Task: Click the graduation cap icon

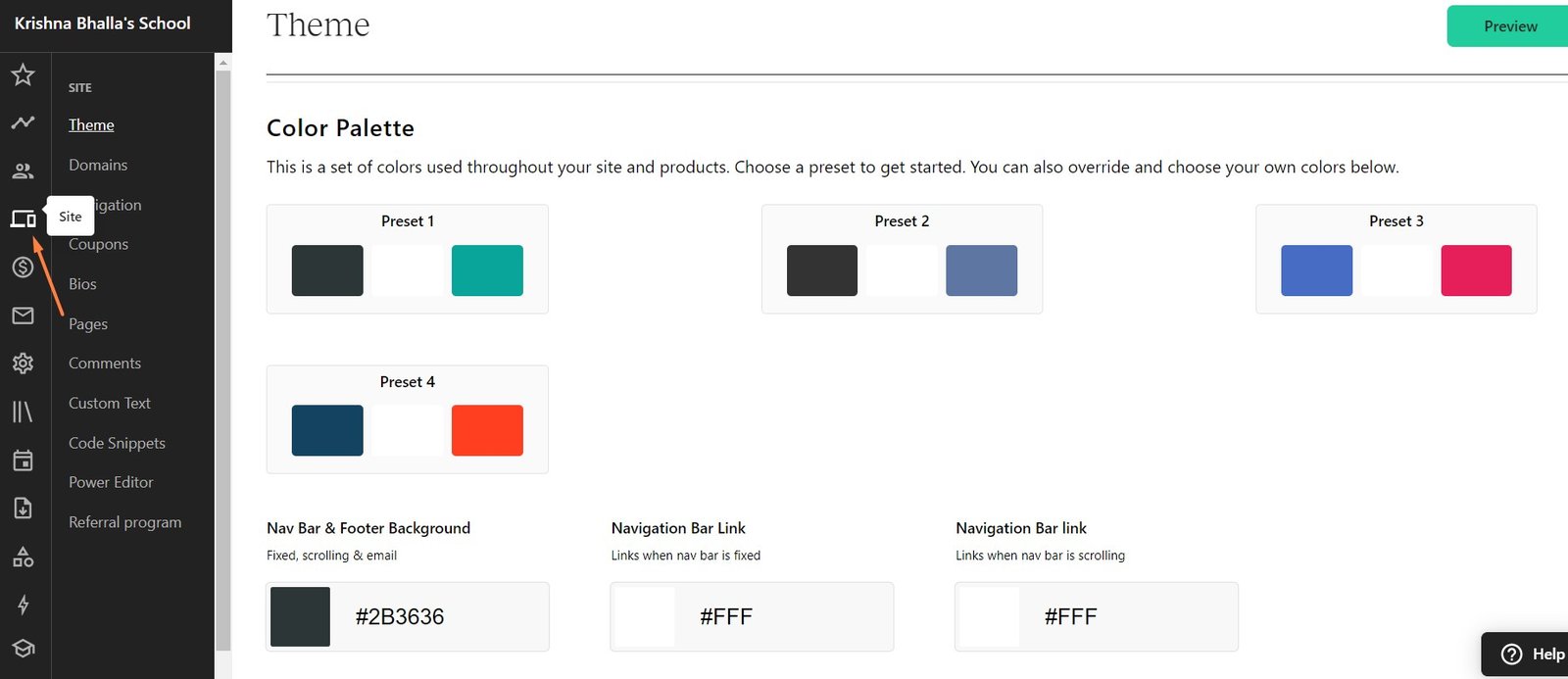Action: (24, 649)
